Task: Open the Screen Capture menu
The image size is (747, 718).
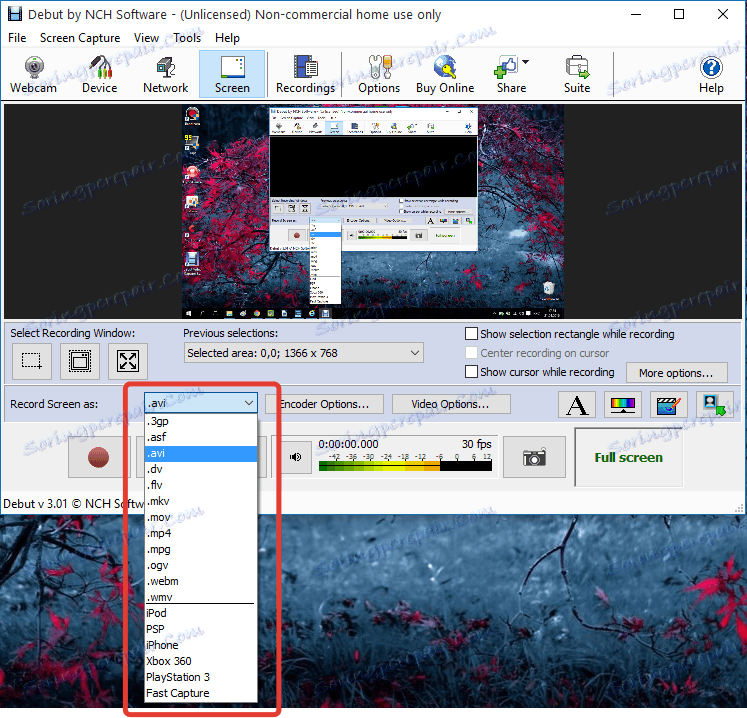Action: tap(80, 38)
